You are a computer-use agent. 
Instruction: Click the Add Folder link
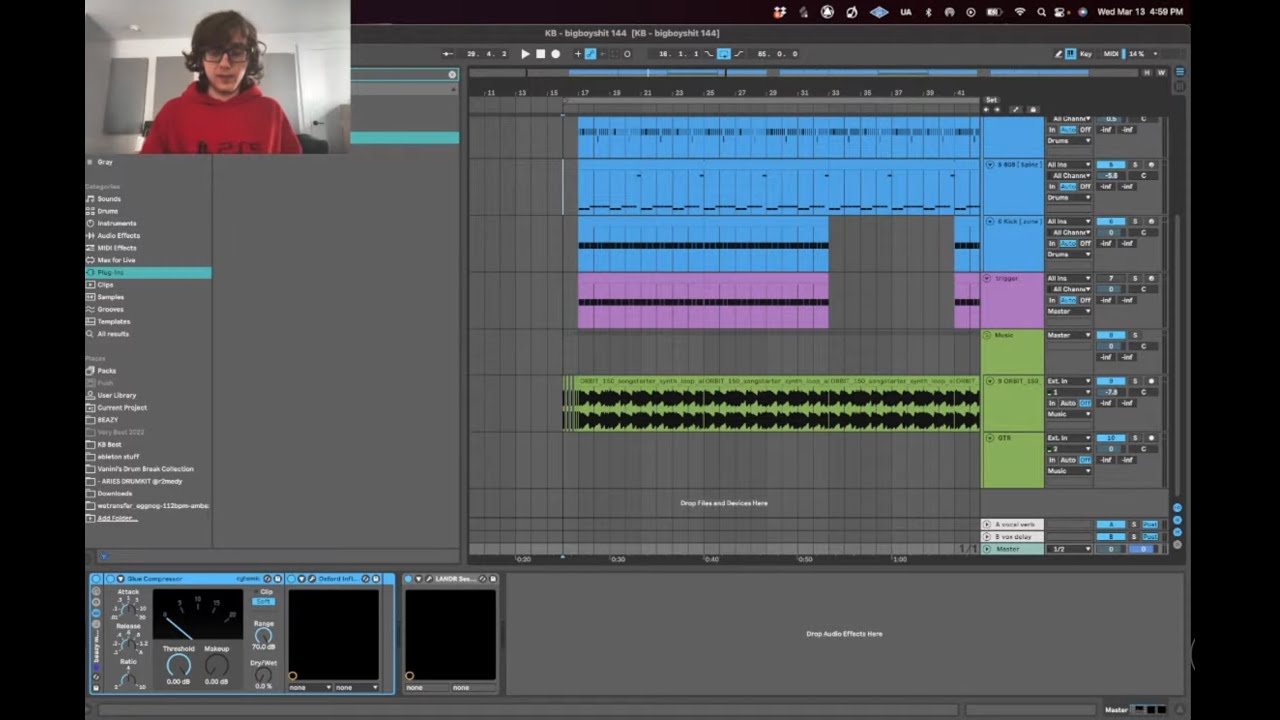pyautogui.click(x=117, y=518)
